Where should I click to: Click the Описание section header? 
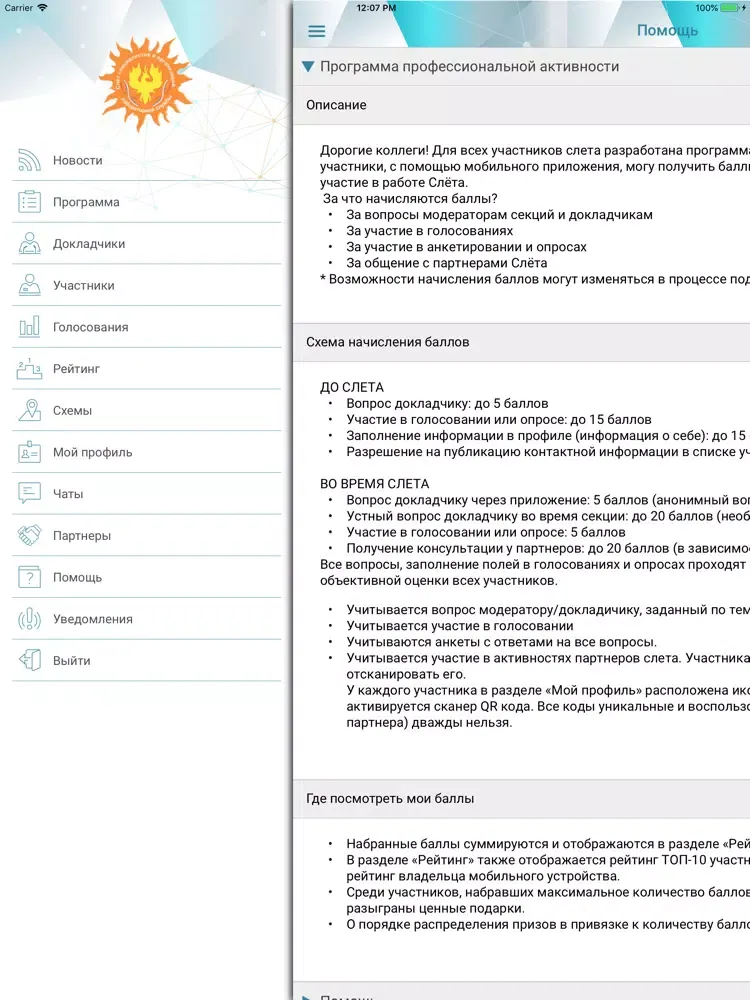pos(522,105)
